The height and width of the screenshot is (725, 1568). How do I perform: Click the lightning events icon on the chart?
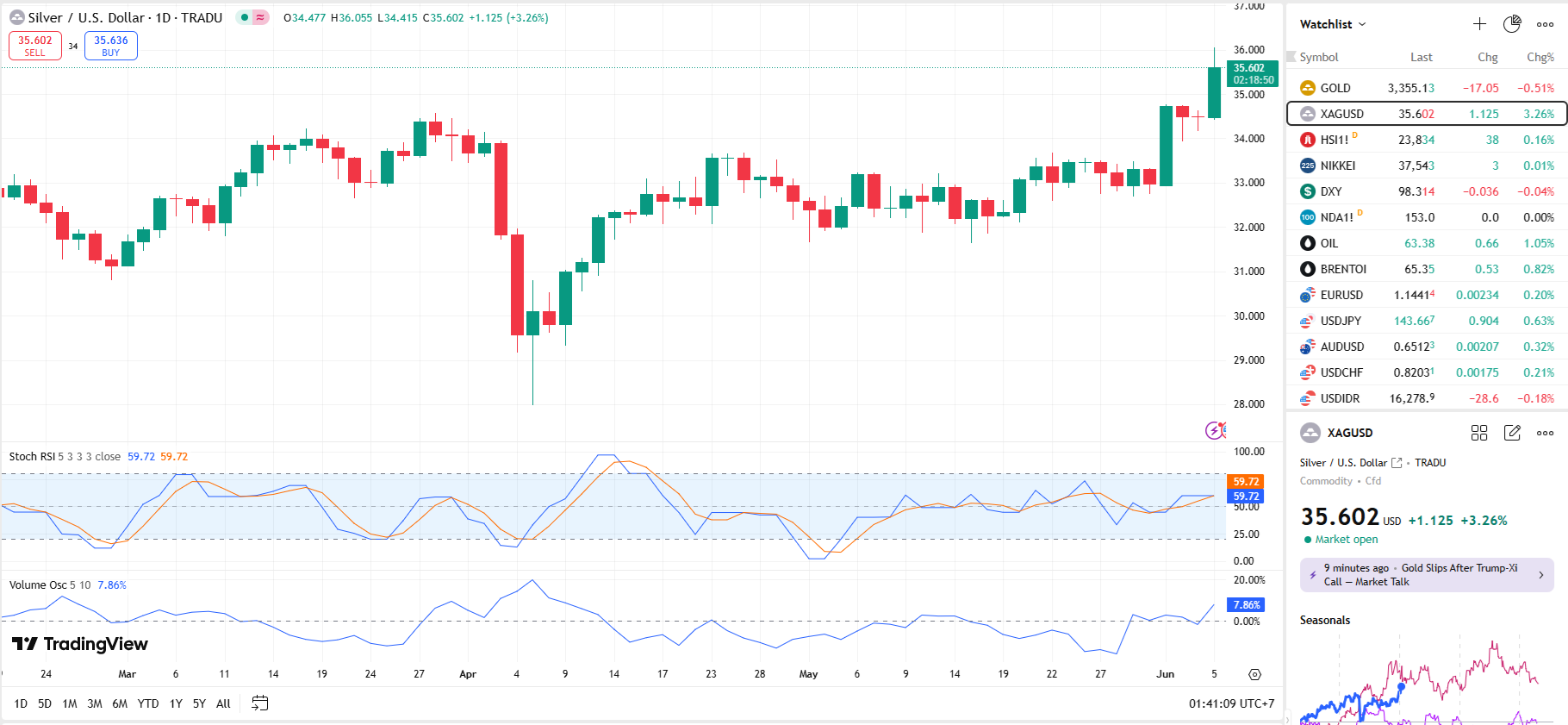pyautogui.click(x=1214, y=430)
